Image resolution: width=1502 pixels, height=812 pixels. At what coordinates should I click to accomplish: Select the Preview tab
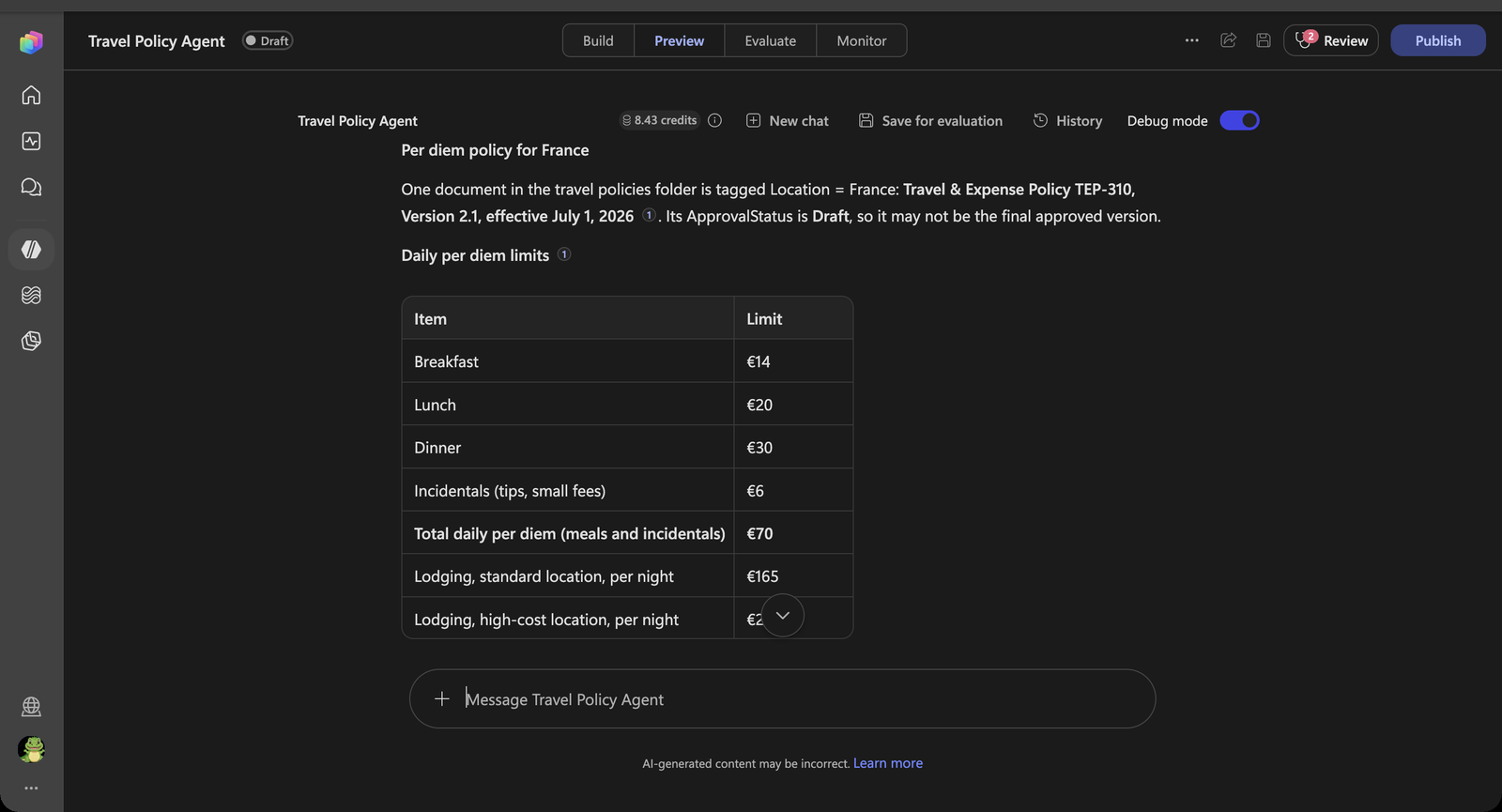click(679, 40)
